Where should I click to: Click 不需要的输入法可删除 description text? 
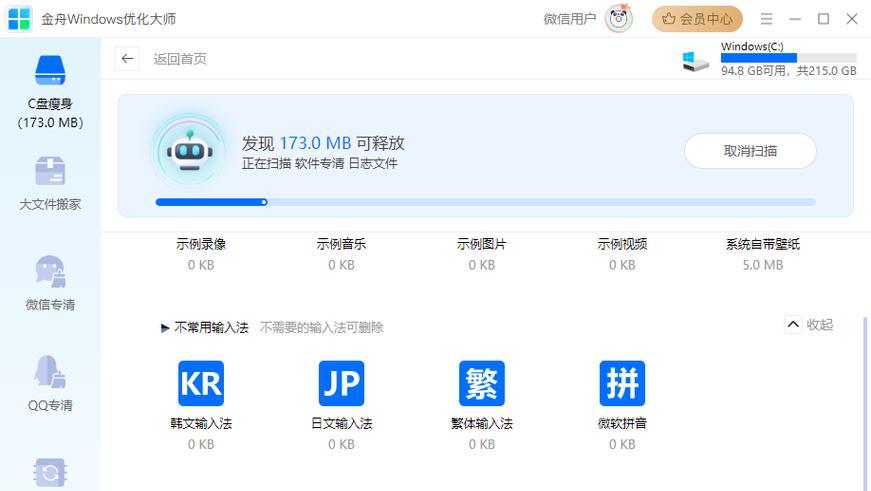[x=322, y=328]
